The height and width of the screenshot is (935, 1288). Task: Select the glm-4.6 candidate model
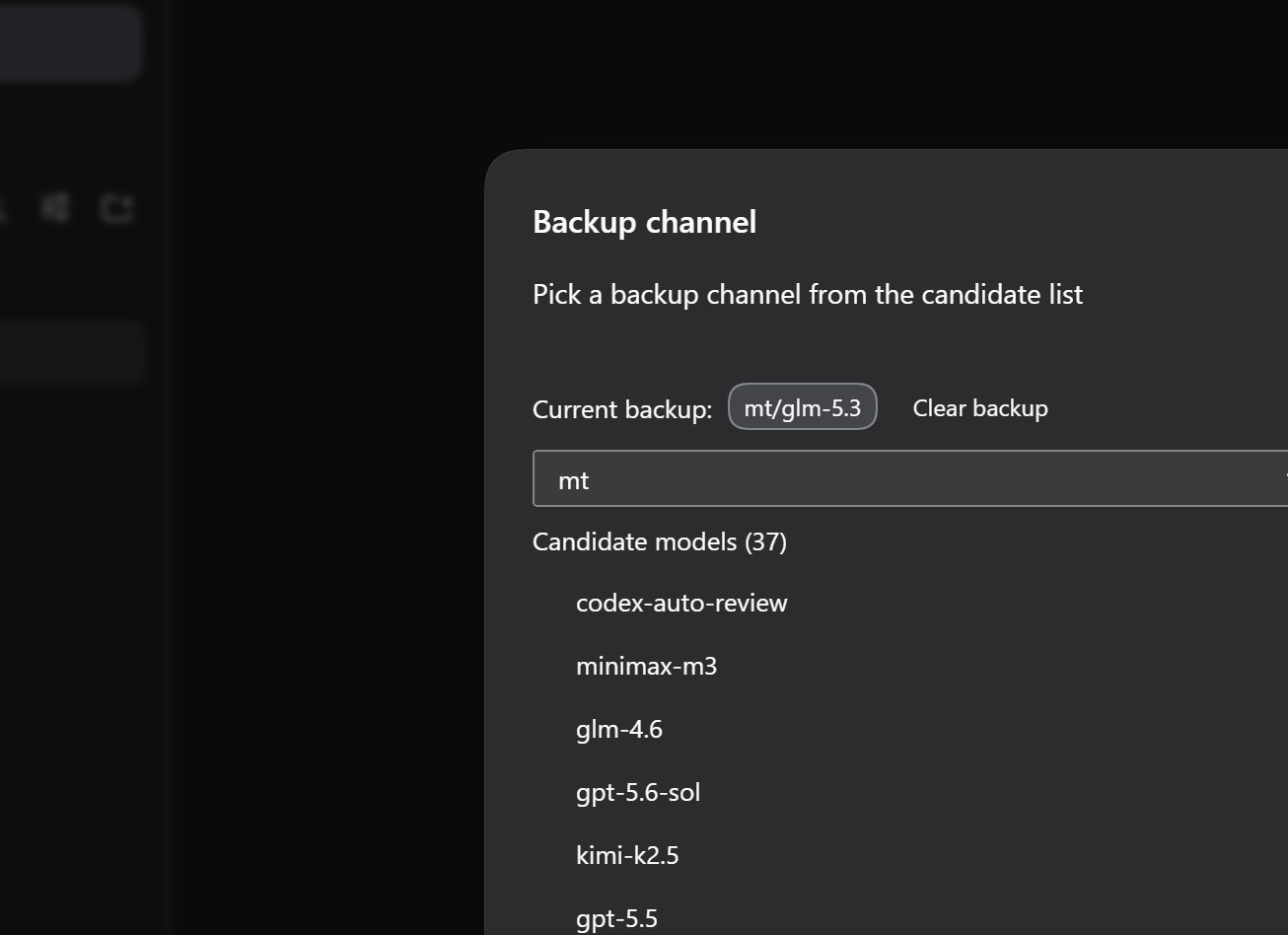(x=619, y=730)
